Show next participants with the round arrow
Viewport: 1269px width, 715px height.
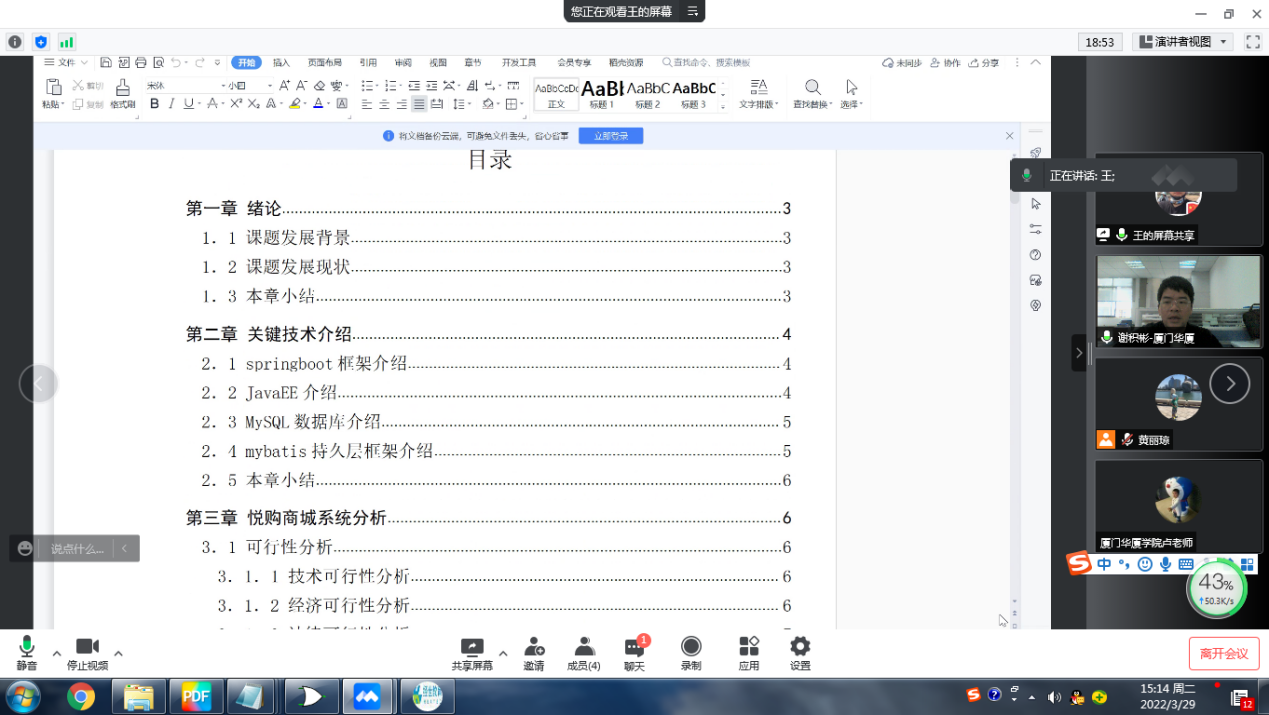[x=1229, y=383]
